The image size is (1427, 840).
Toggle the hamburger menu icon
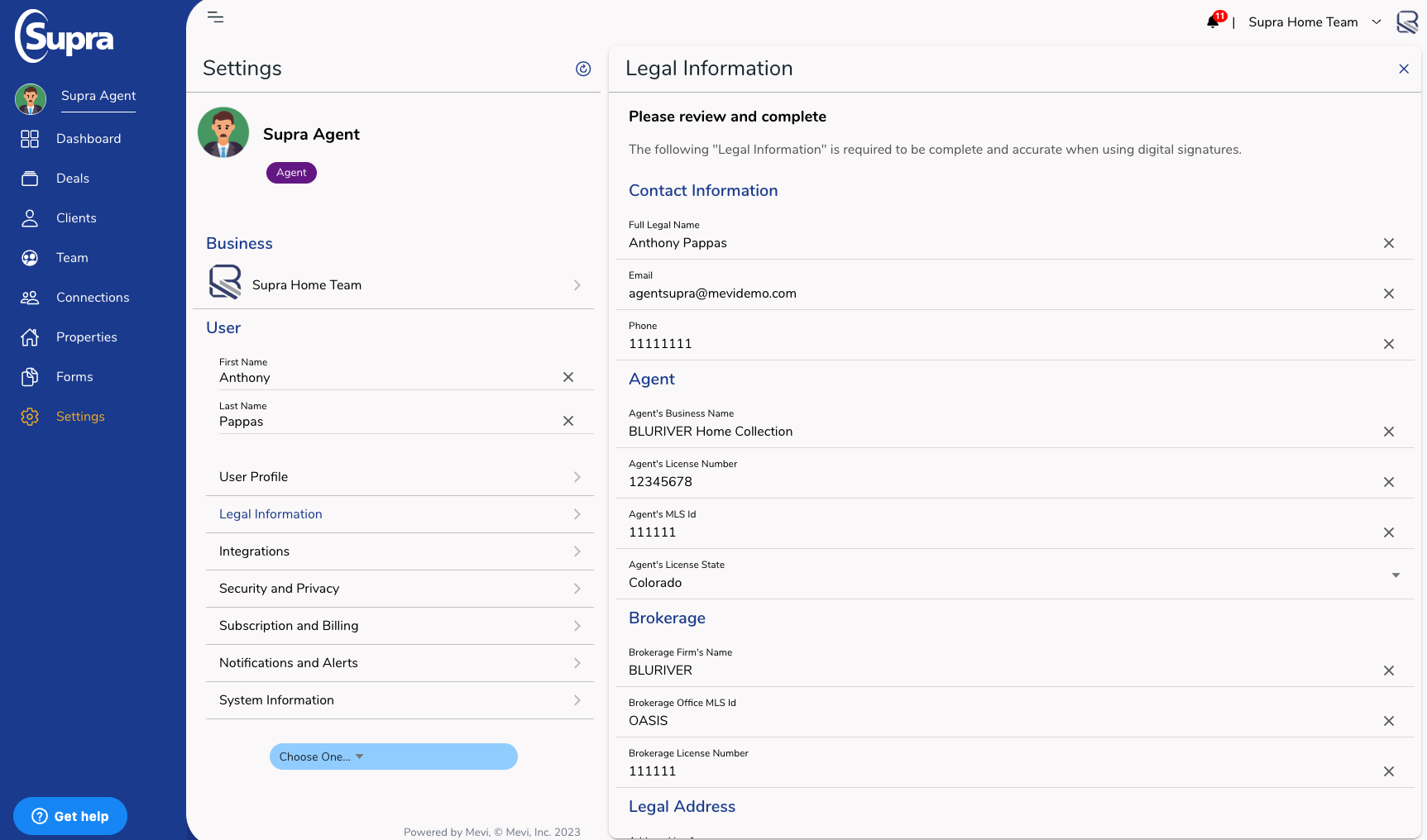point(215,17)
